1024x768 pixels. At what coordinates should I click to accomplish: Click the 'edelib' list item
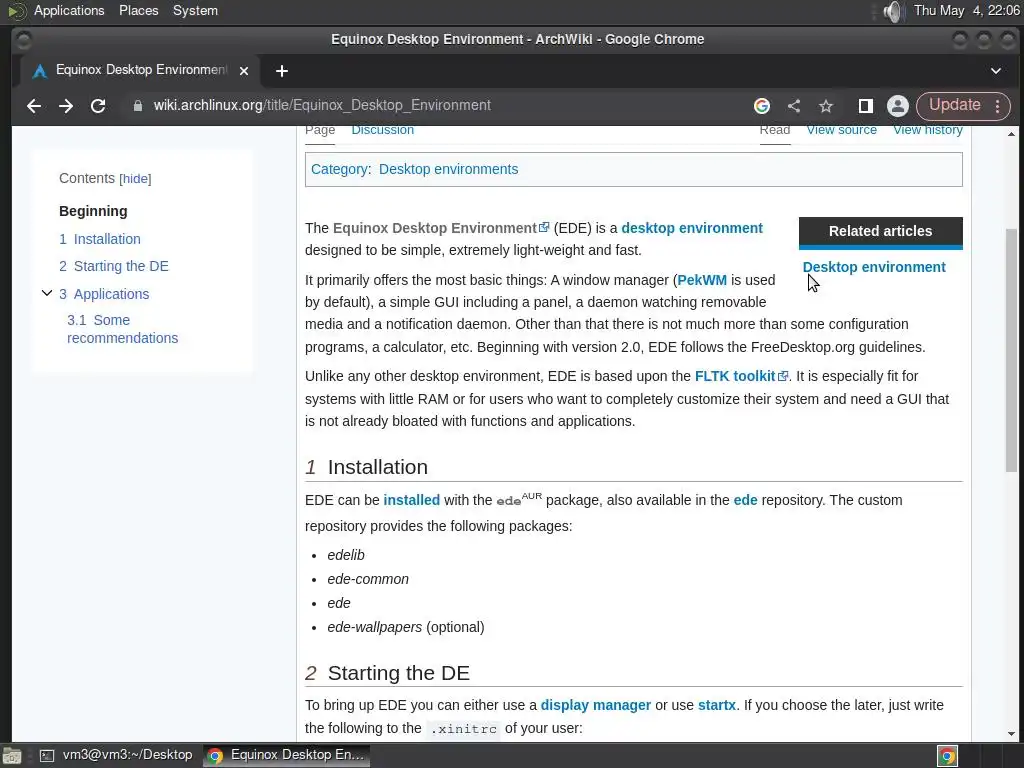[346, 555]
